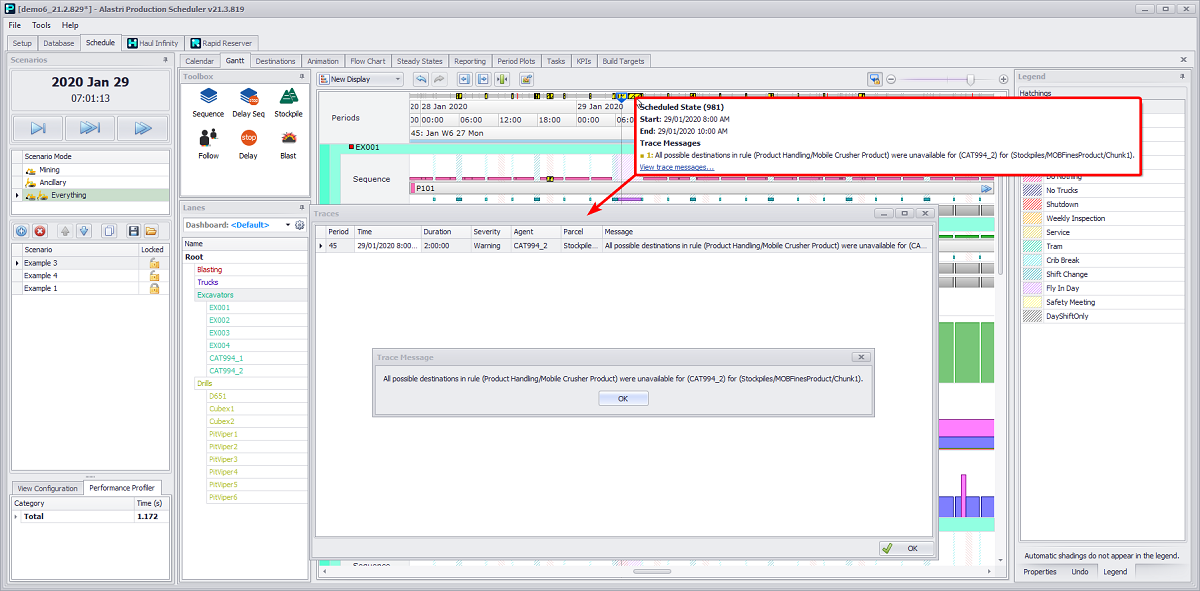Pin the Toolbox panel

pyautogui.click(x=301, y=76)
